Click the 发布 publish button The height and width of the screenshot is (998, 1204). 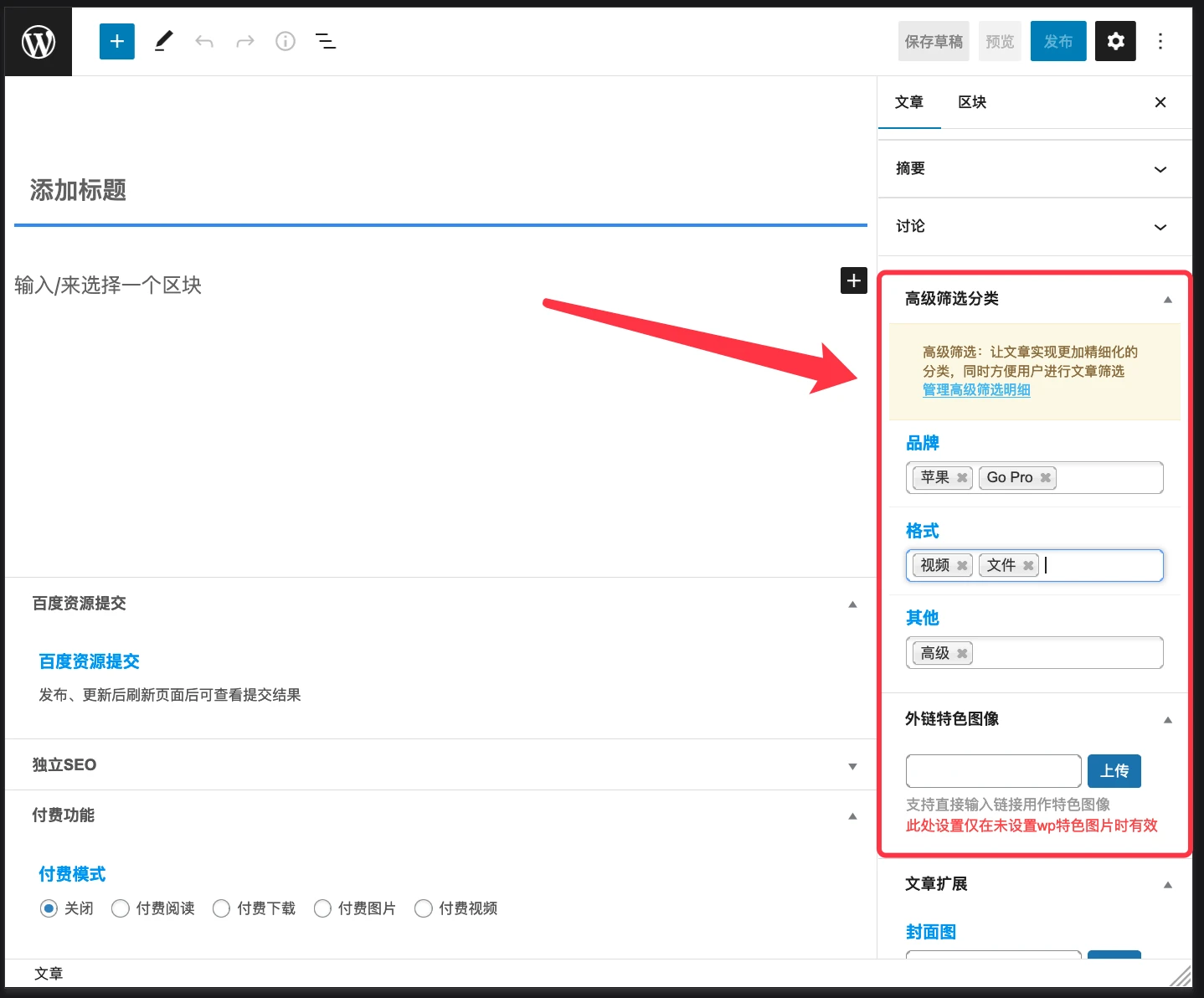[x=1057, y=41]
